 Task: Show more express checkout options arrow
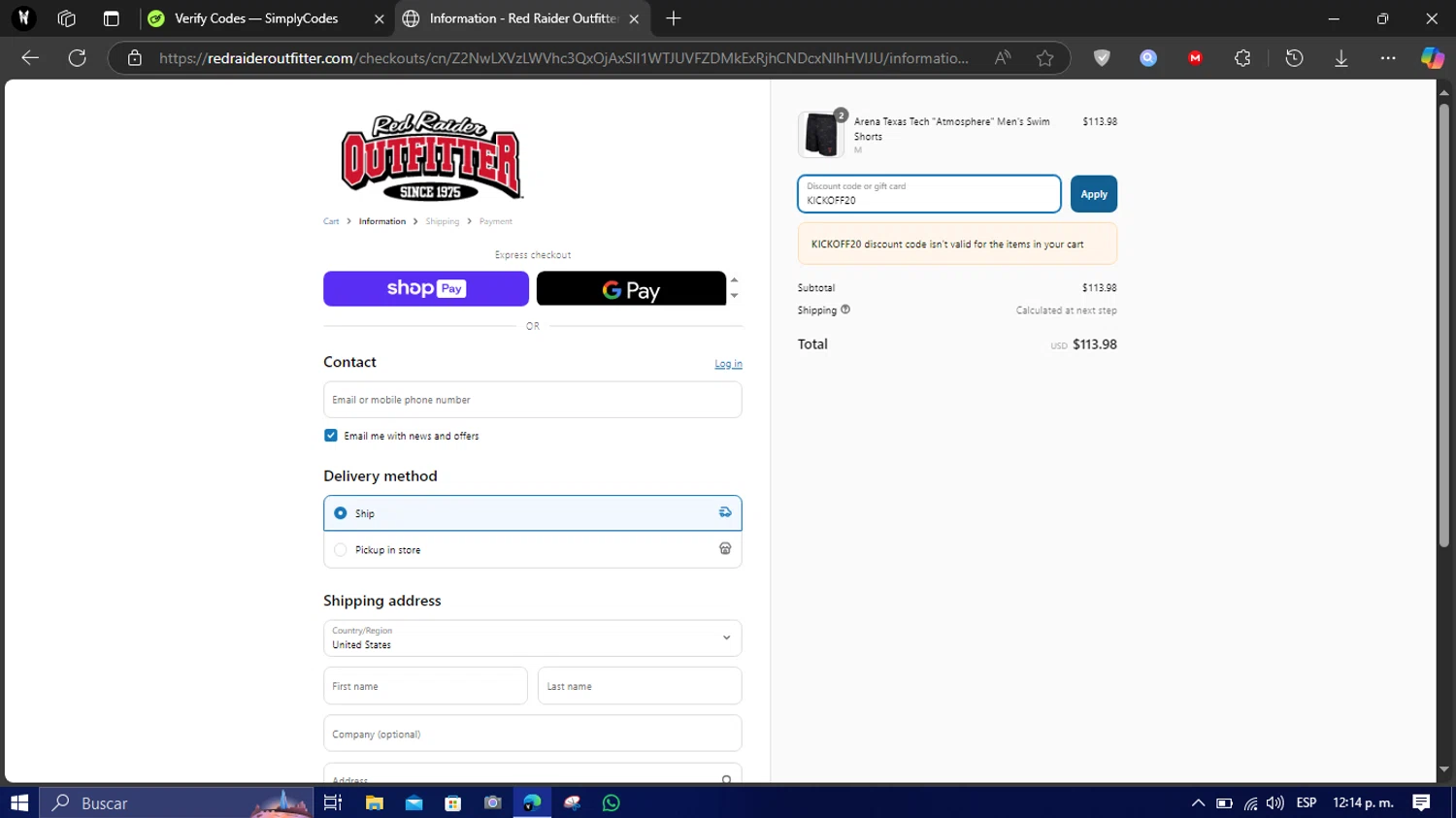pos(734,296)
